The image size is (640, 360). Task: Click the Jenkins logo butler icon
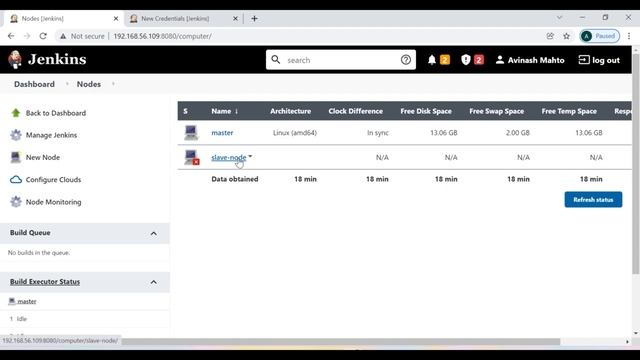(15, 60)
